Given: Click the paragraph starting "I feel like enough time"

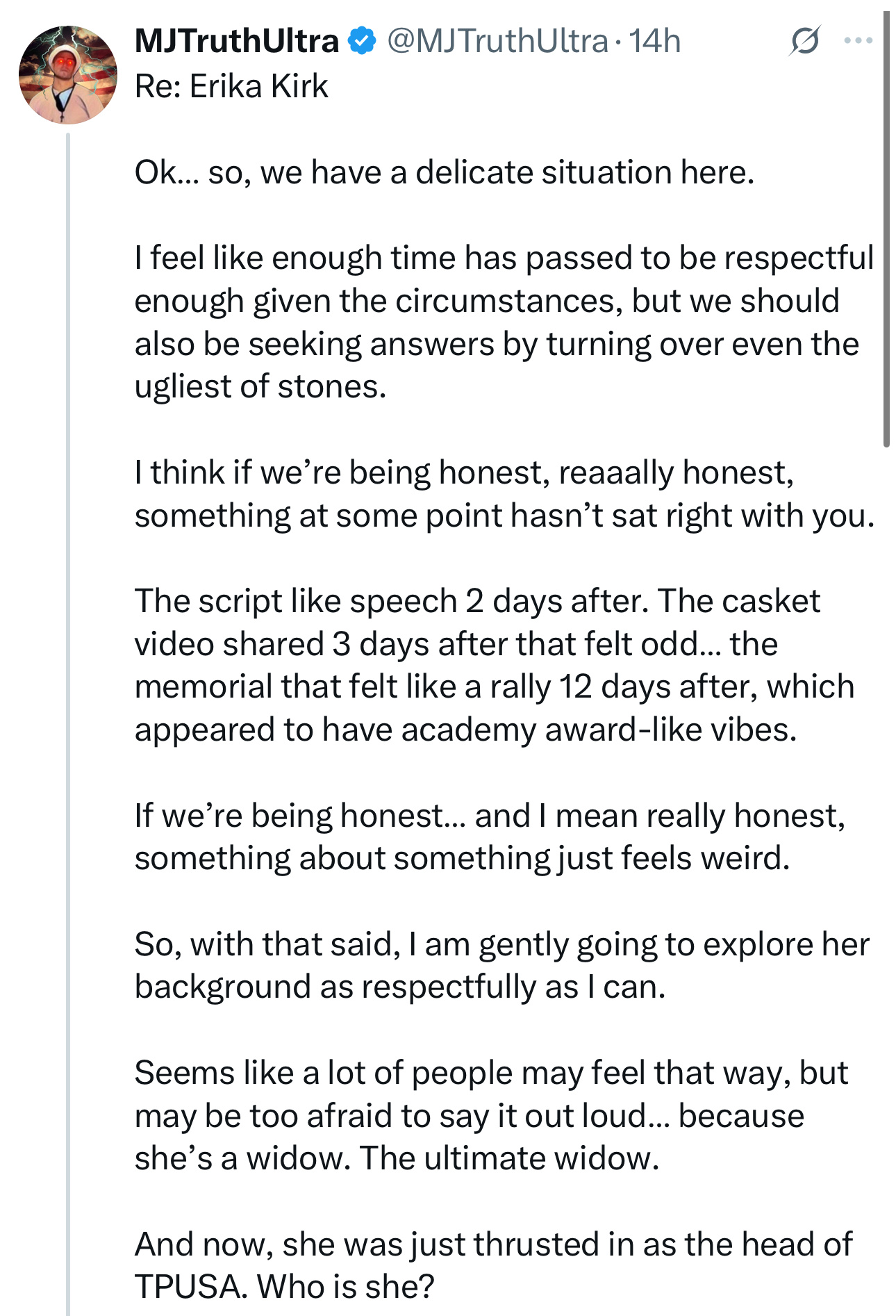Looking at the screenshot, I should (x=504, y=322).
